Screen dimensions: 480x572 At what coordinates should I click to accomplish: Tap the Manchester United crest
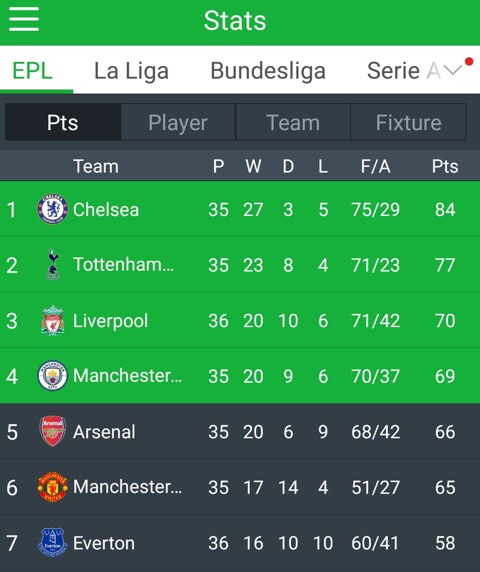click(53, 487)
